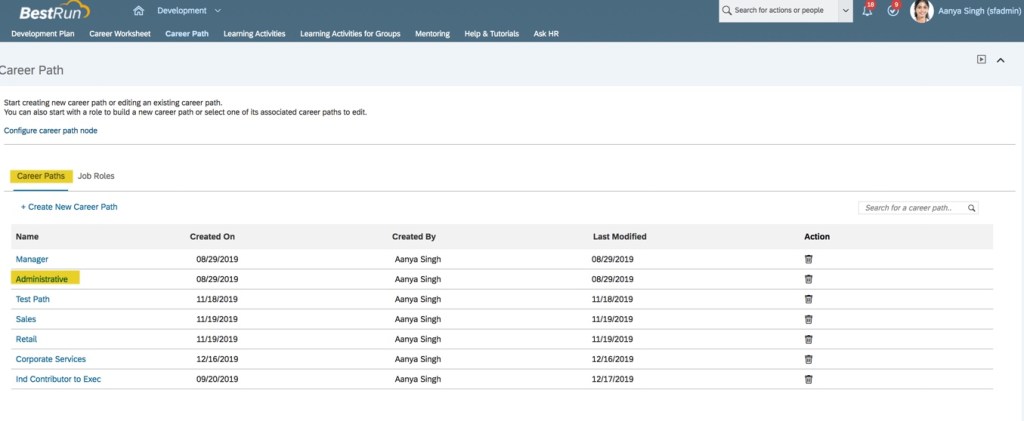Screen dimensions: 1024x421
Task: Click trash icon for Test Path
Action: [x=808, y=299]
